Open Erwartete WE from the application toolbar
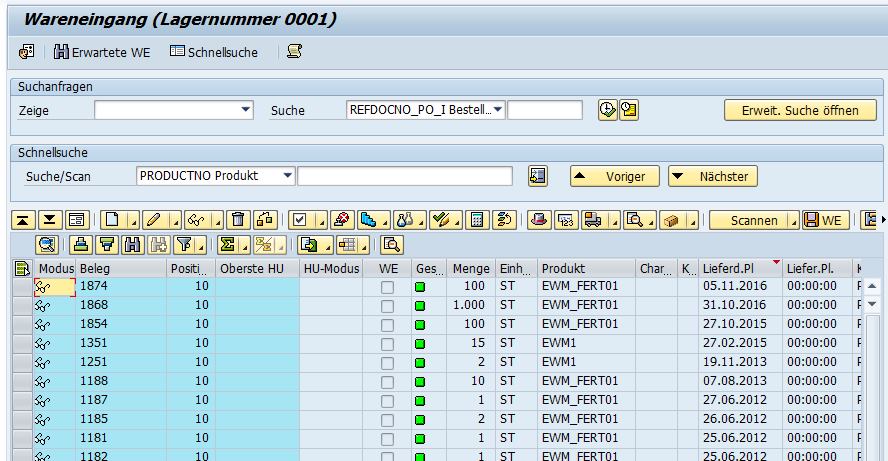The image size is (888, 461). click(x=103, y=52)
